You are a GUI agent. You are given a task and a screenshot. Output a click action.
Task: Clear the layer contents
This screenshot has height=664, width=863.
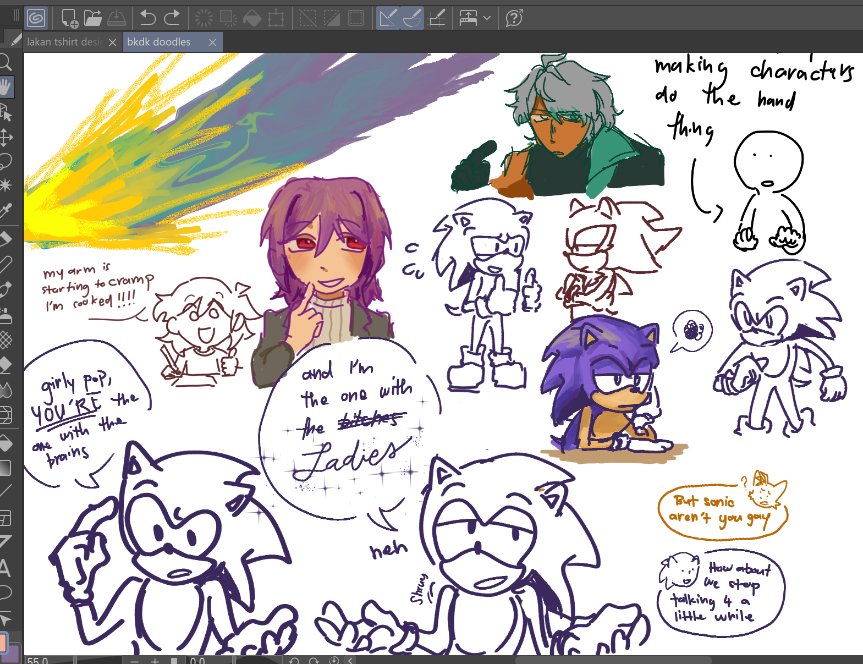(x=204, y=18)
